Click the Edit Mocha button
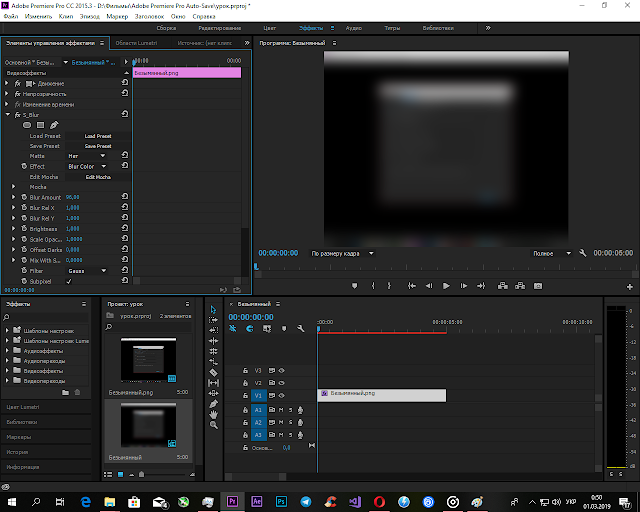640x512 pixels. [x=98, y=177]
